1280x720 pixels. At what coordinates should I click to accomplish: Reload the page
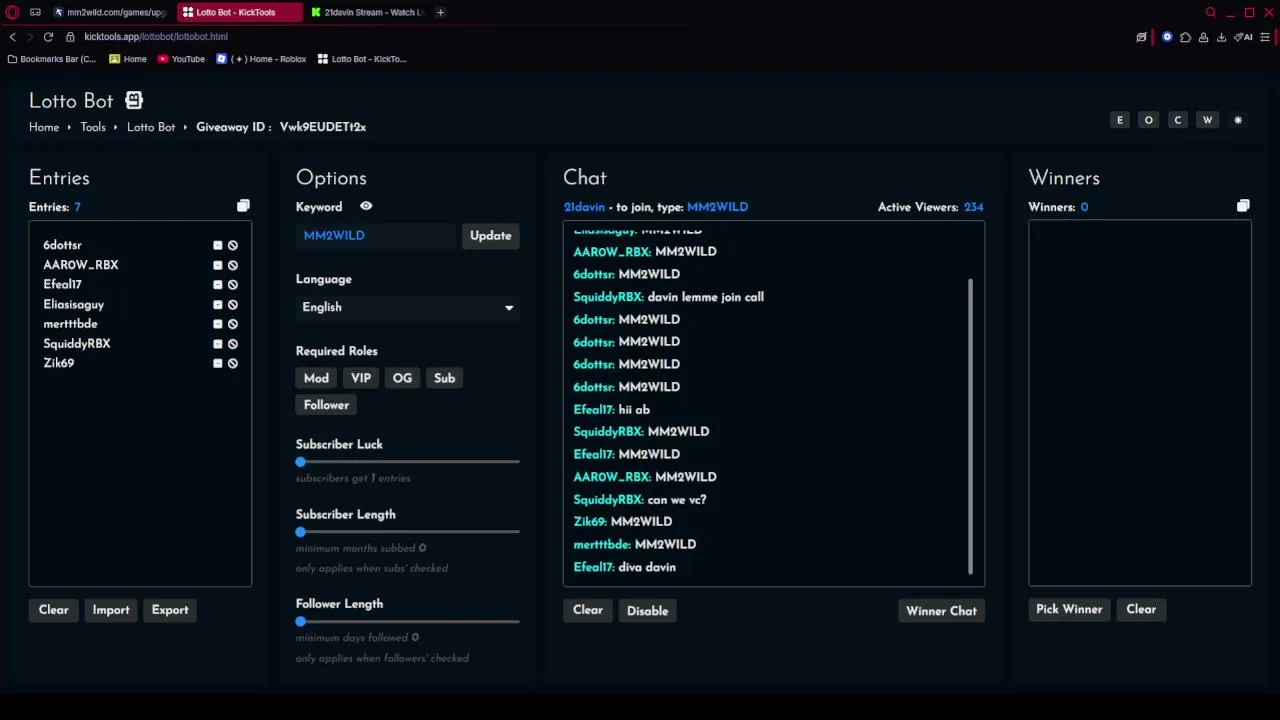(x=48, y=37)
